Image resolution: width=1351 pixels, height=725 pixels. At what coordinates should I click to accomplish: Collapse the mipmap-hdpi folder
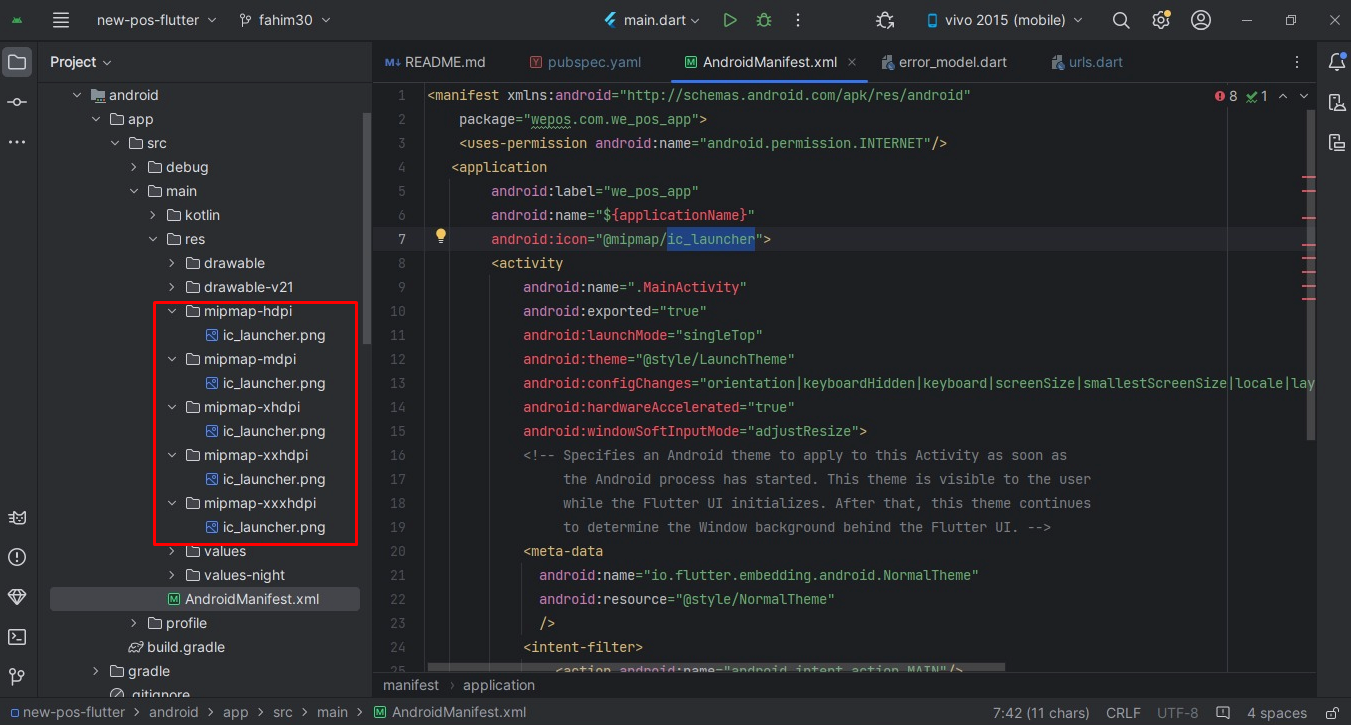coord(173,311)
